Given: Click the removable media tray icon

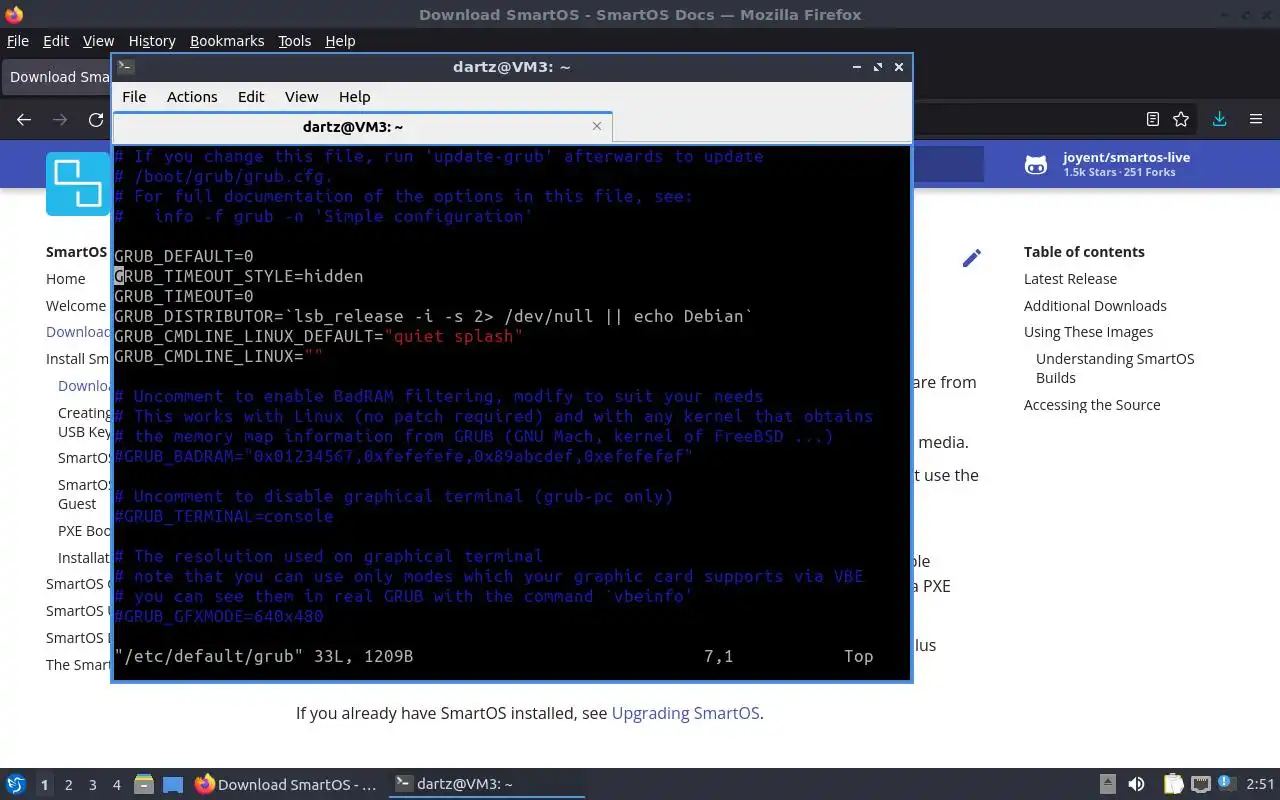Looking at the screenshot, I should 1108,785.
